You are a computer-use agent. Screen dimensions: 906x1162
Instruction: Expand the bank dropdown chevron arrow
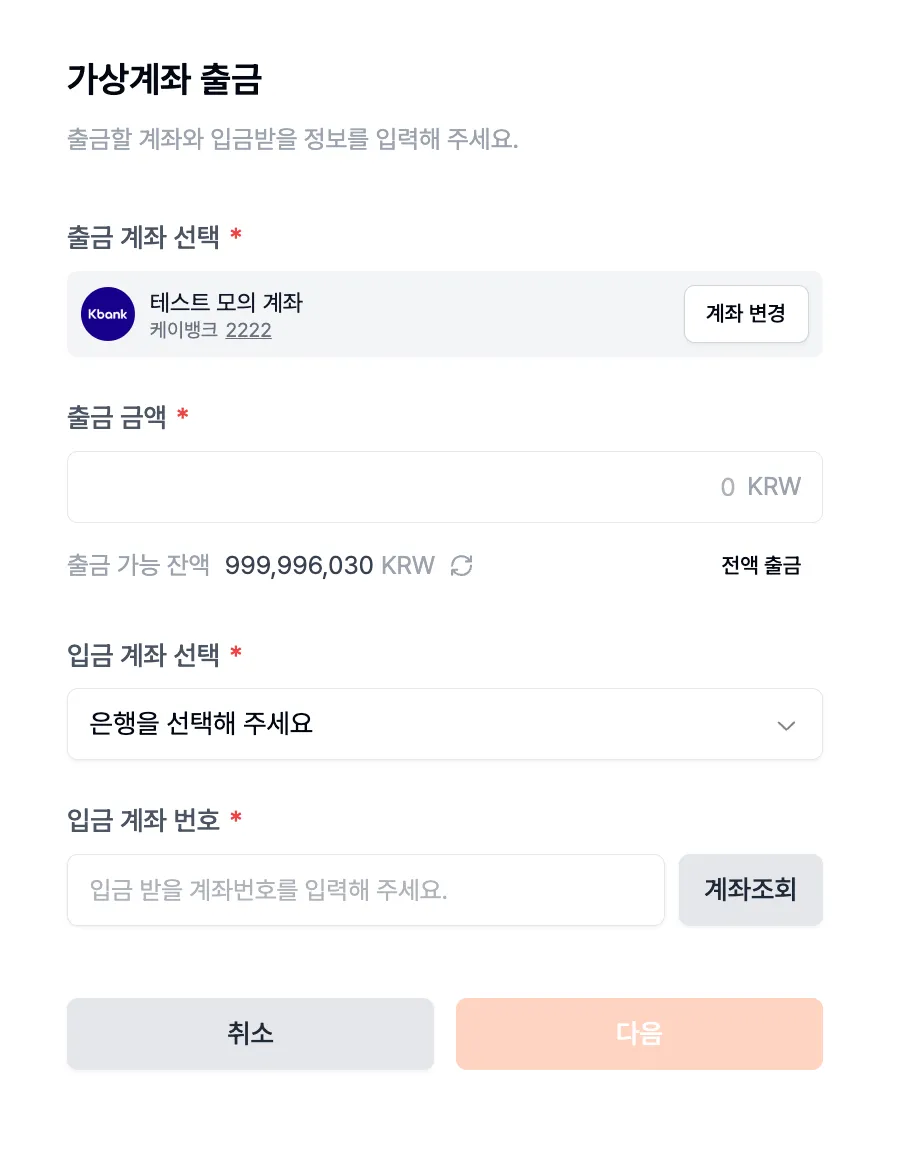pyautogui.click(x=786, y=725)
